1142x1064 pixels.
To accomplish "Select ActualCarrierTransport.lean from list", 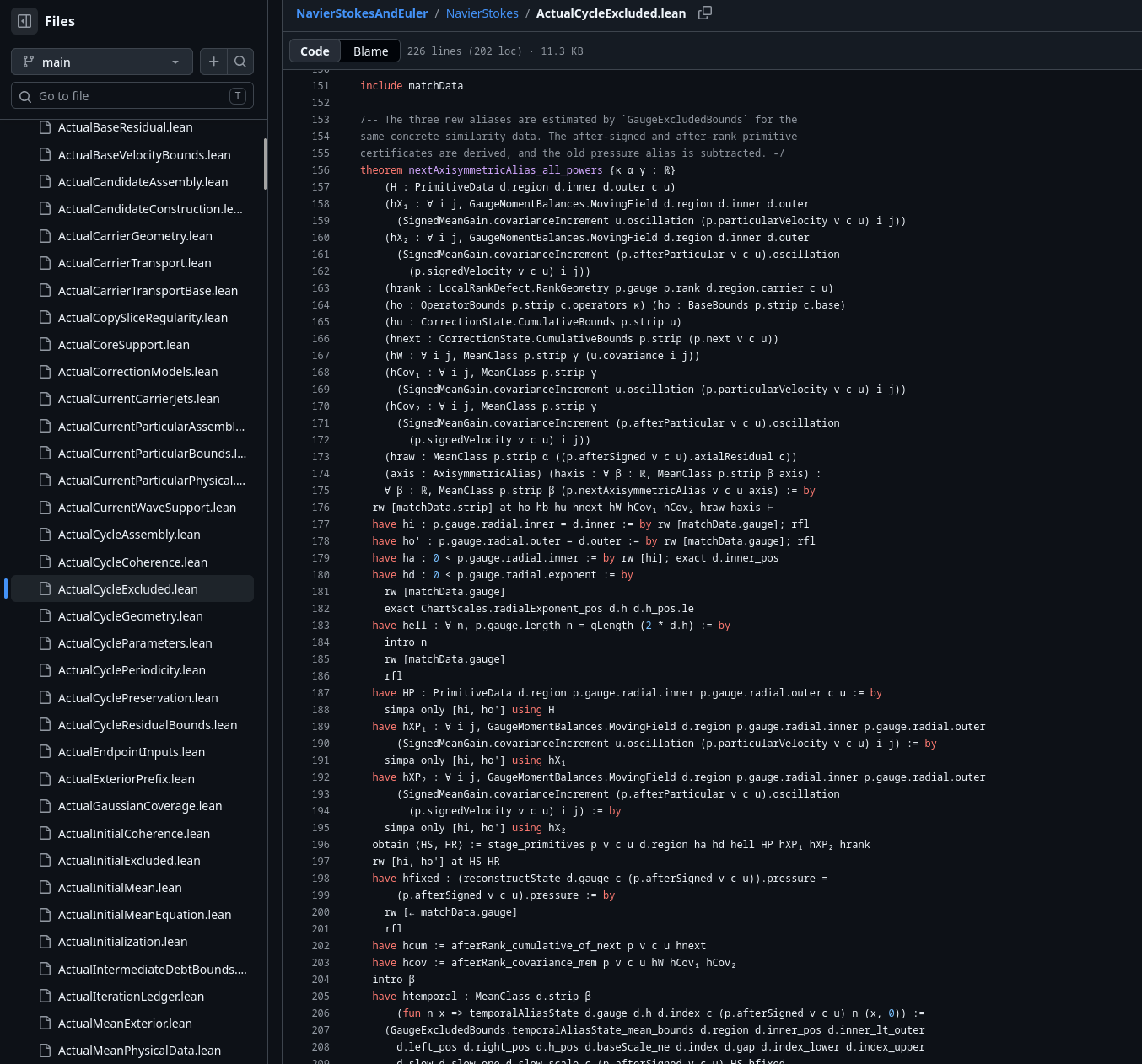I will (x=134, y=263).
